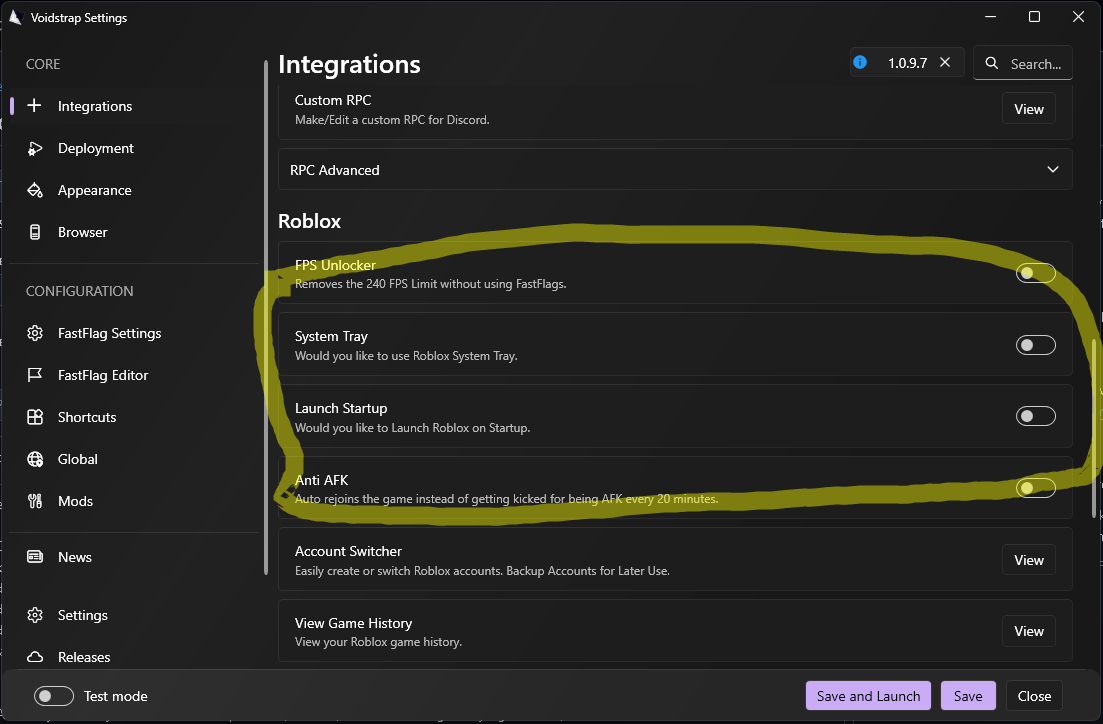Click the Releases cloud icon

(34, 657)
